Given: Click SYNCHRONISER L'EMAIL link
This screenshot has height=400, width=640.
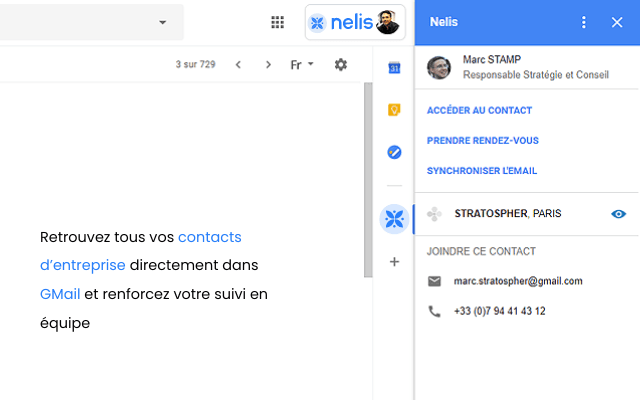Looking at the screenshot, I should [482, 171].
